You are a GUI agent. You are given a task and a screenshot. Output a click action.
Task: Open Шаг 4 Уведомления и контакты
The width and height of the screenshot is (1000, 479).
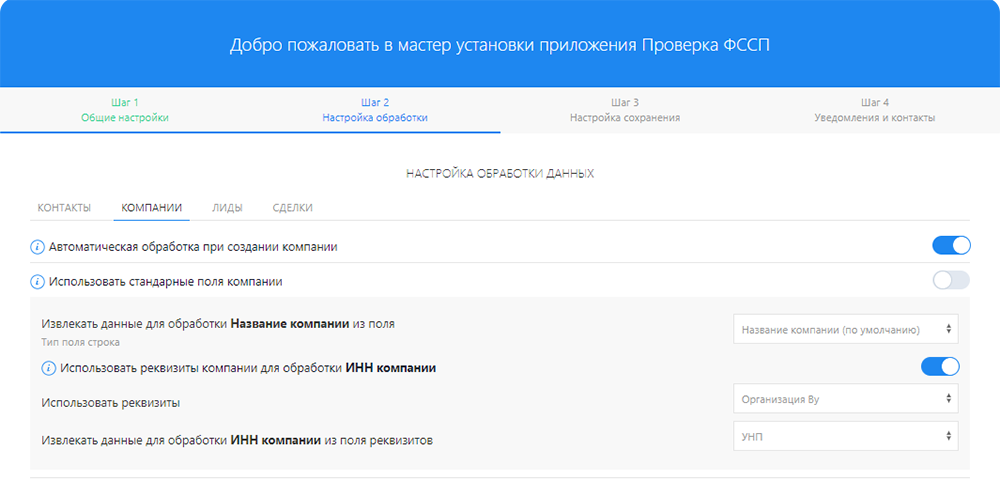point(875,110)
